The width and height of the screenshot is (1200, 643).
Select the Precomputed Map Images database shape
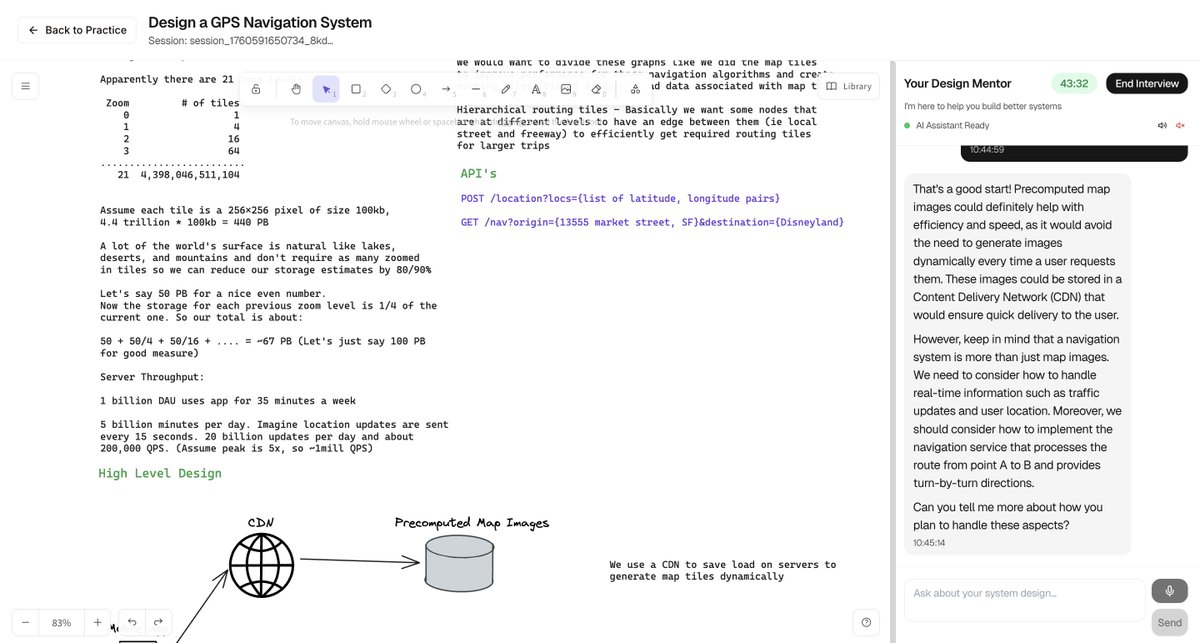click(458, 562)
